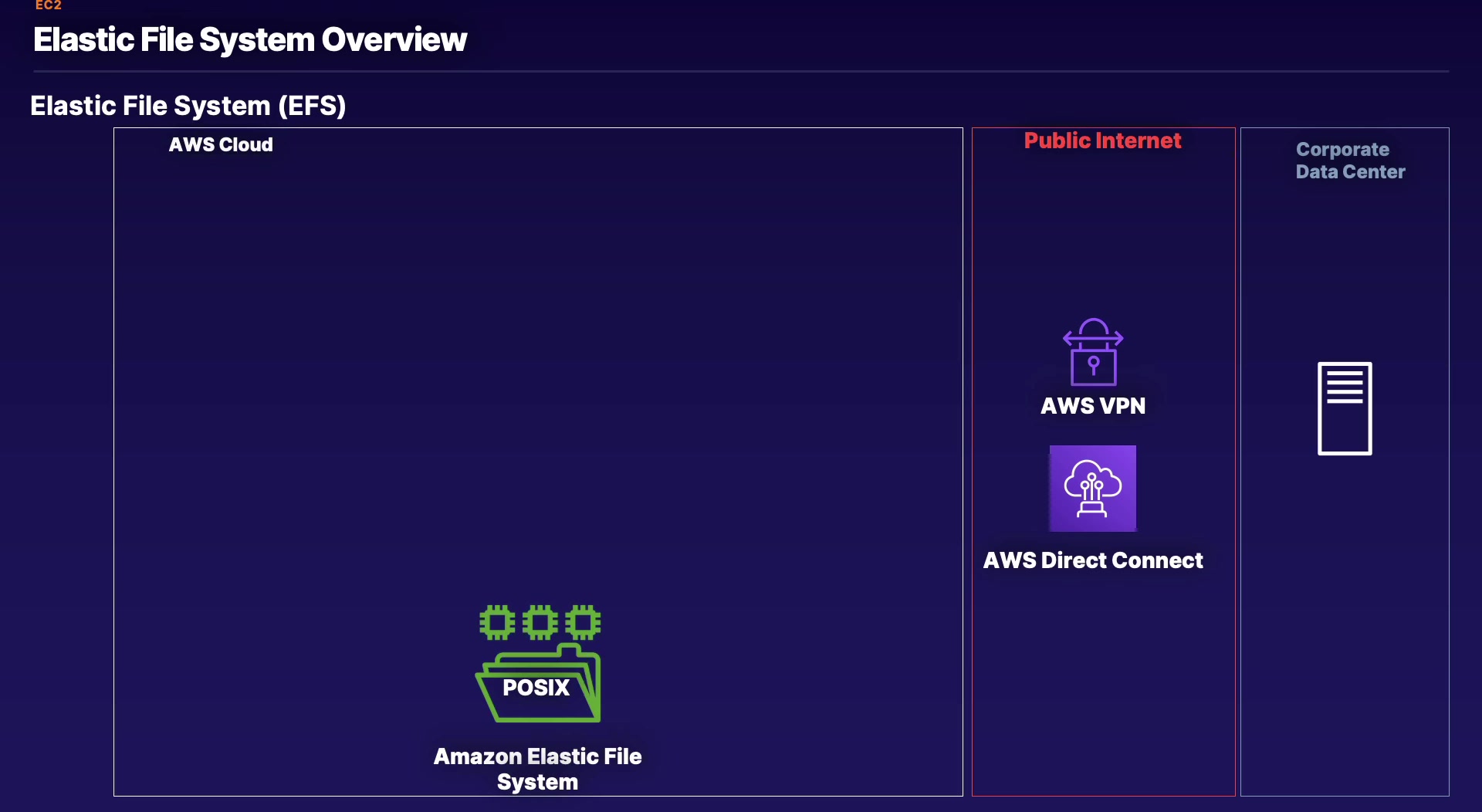Click the AWS VPN text label
Image resolution: width=1482 pixels, height=812 pixels.
coord(1093,406)
